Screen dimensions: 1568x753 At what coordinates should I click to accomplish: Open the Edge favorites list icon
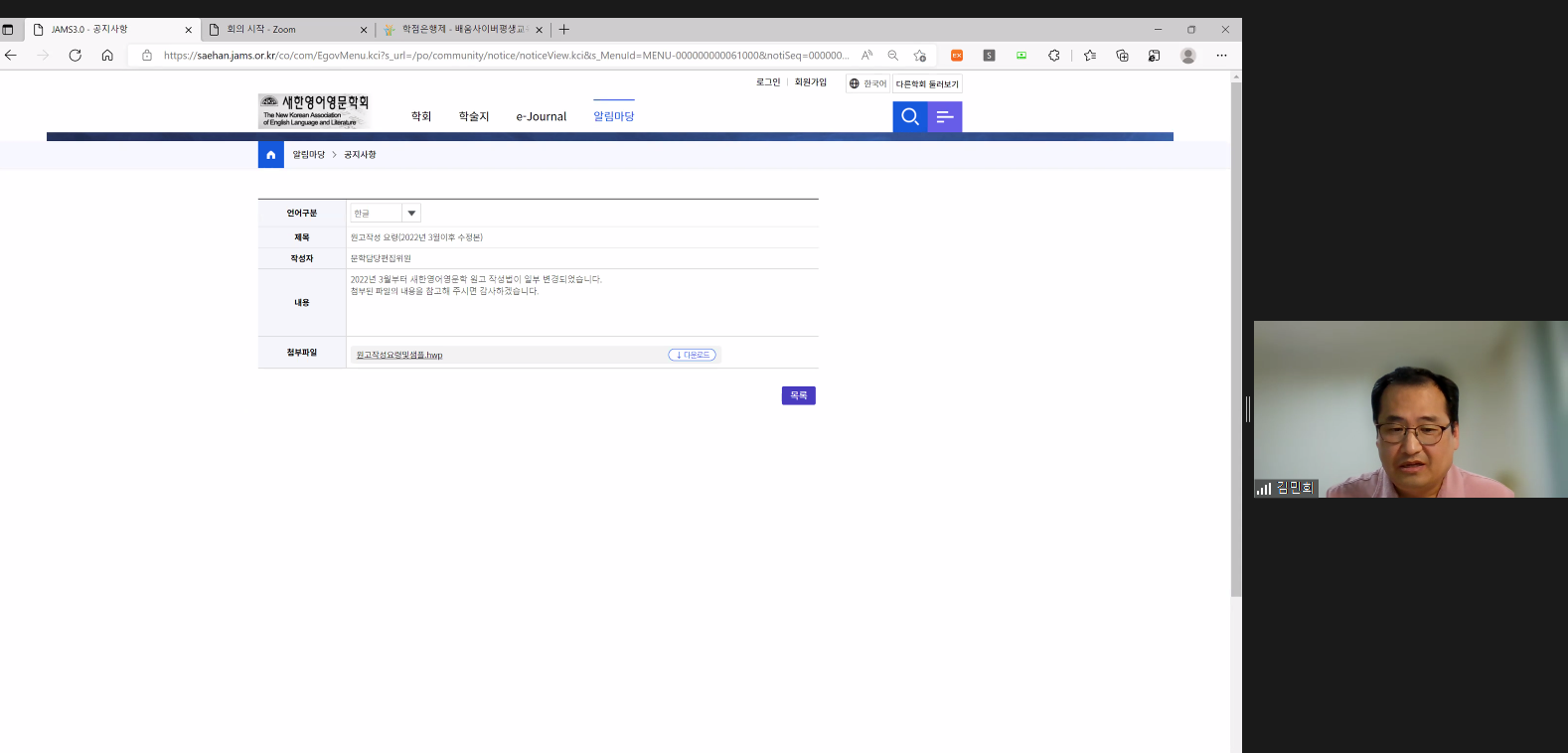point(1090,56)
